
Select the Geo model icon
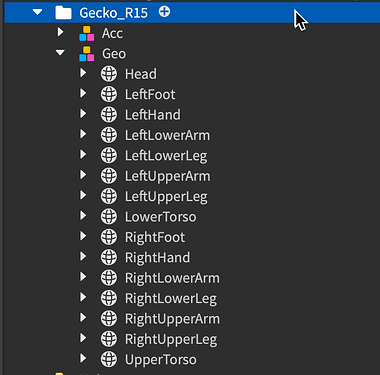(x=87, y=54)
